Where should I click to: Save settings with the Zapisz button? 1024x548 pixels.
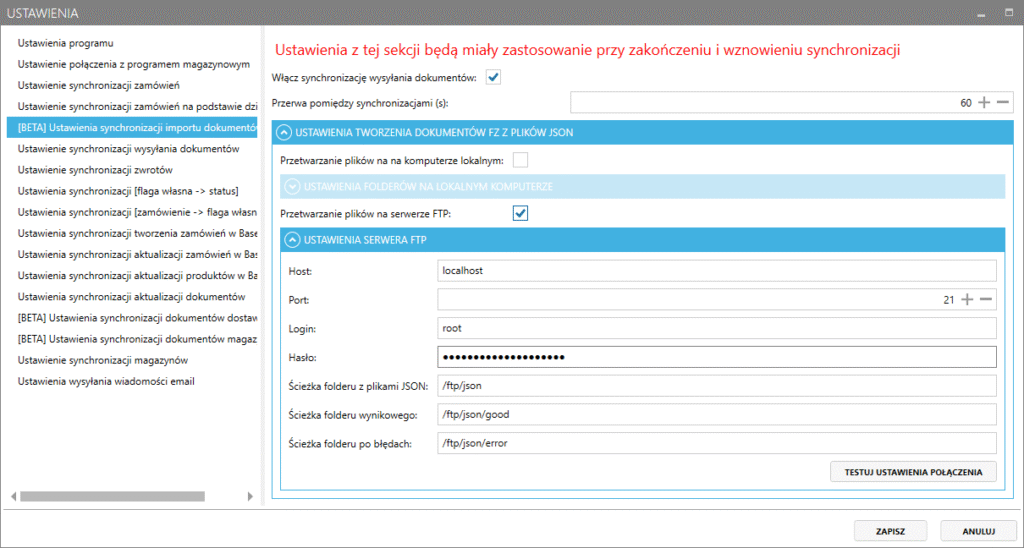click(x=890, y=532)
